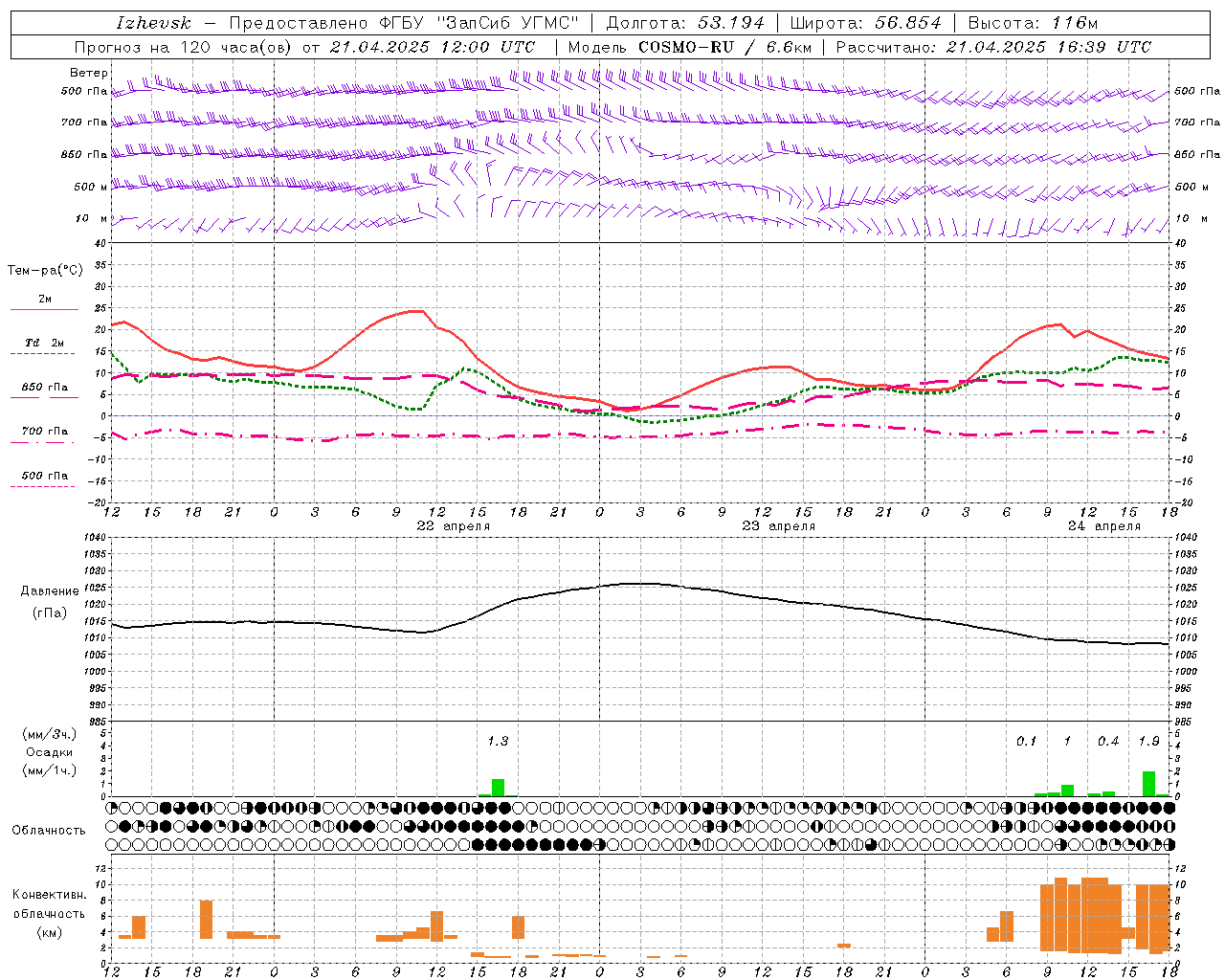Screen dimensions: 1225x980
Task: Click the 1.3 precipitation value above the green bar
Action: coord(498,741)
